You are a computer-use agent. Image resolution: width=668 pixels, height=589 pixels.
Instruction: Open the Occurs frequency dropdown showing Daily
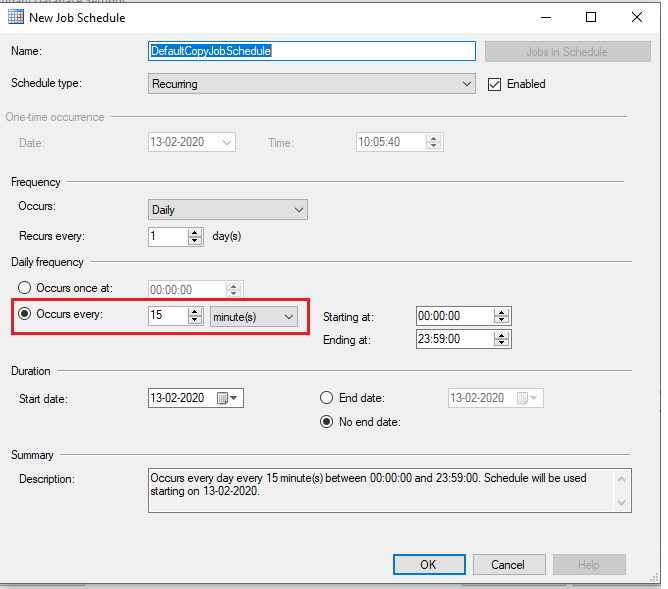[228, 210]
